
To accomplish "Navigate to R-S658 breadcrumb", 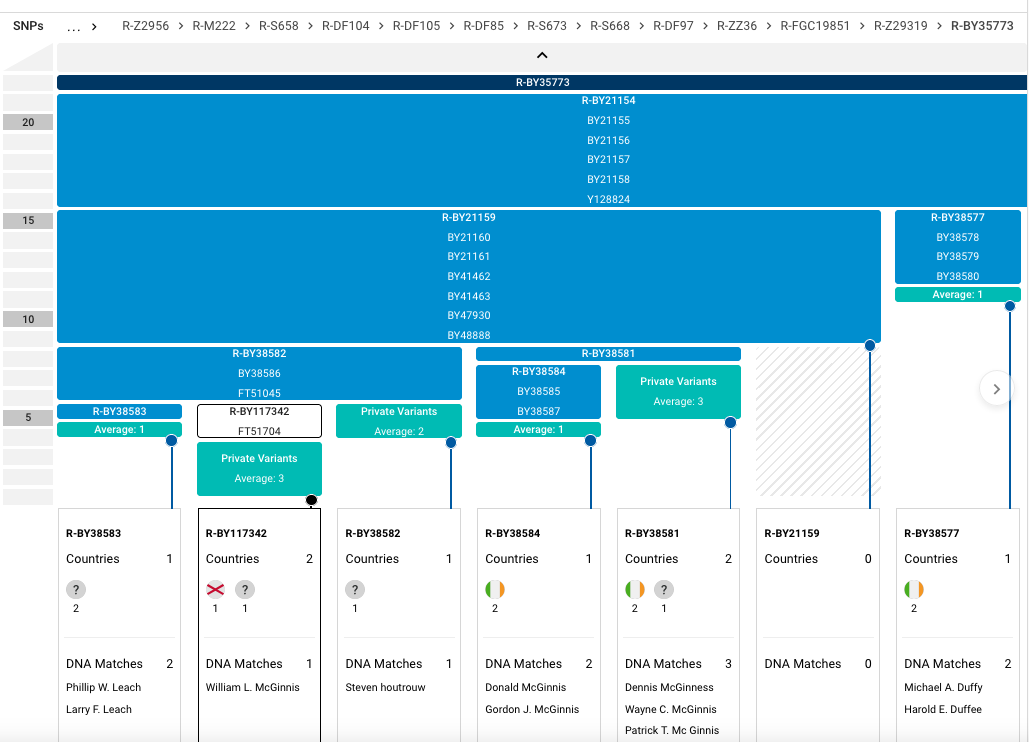I will tap(278, 26).
